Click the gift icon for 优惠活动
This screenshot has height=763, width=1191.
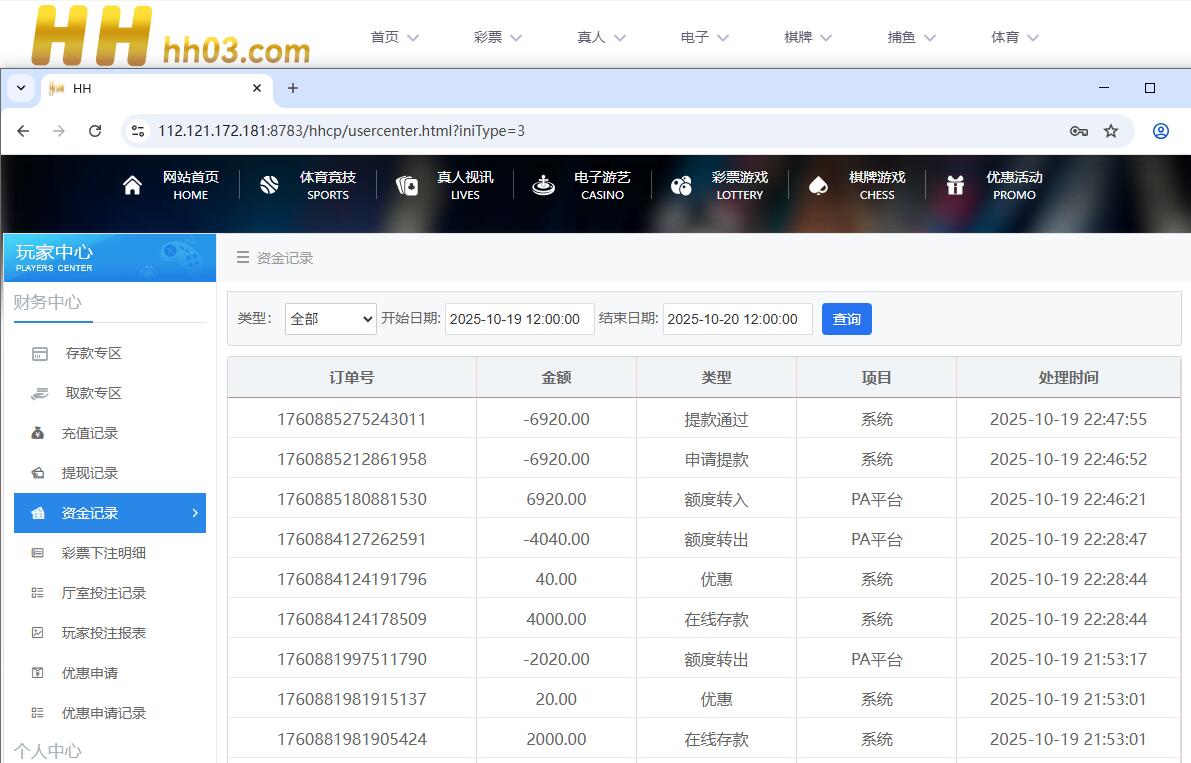[955, 186]
